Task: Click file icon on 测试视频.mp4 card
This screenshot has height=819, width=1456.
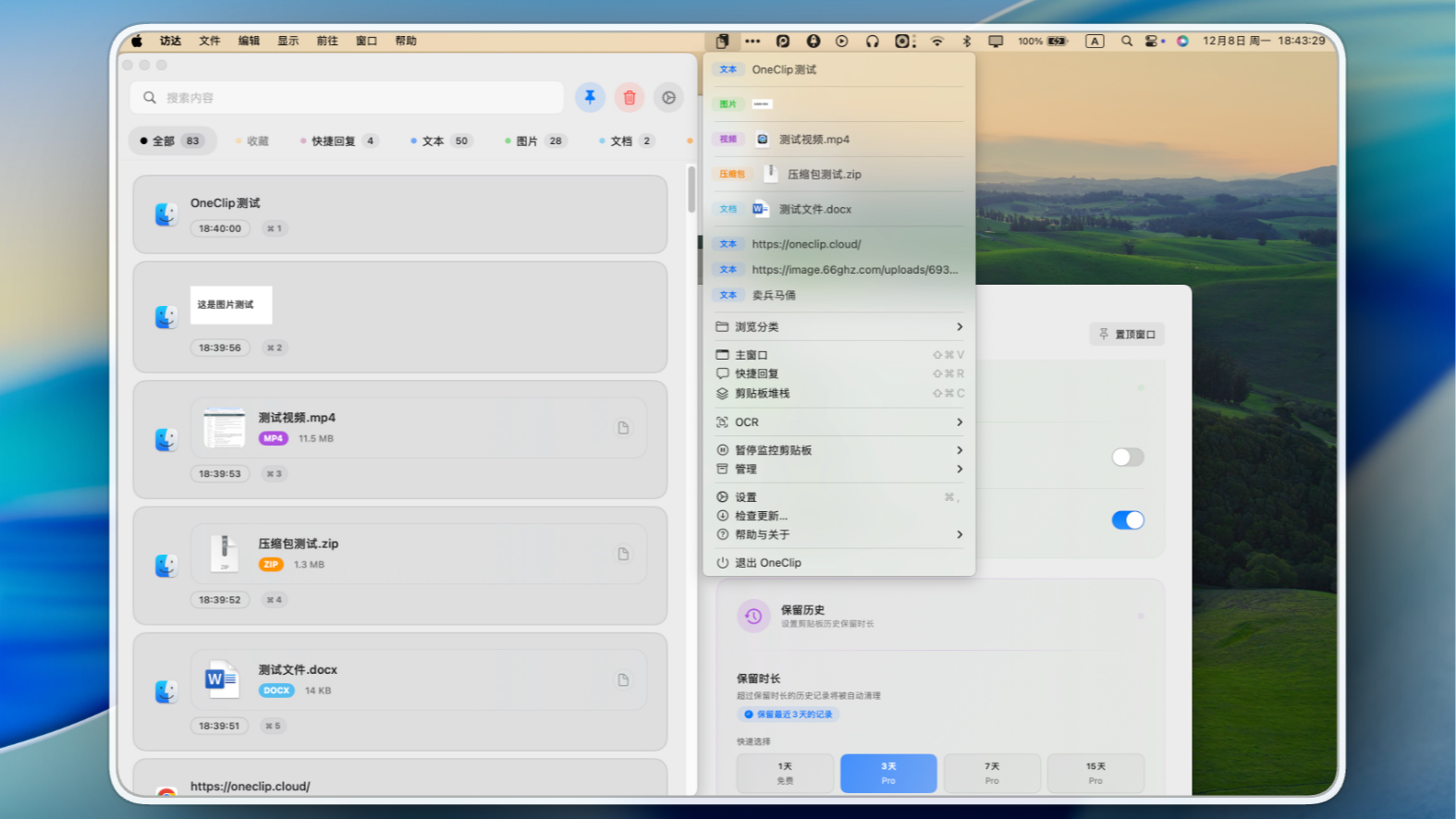Action: tap(623, 428)
